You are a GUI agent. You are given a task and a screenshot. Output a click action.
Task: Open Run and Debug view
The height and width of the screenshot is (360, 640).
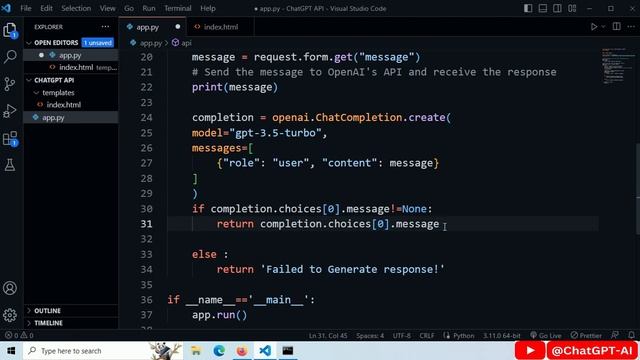click(10, 111)
